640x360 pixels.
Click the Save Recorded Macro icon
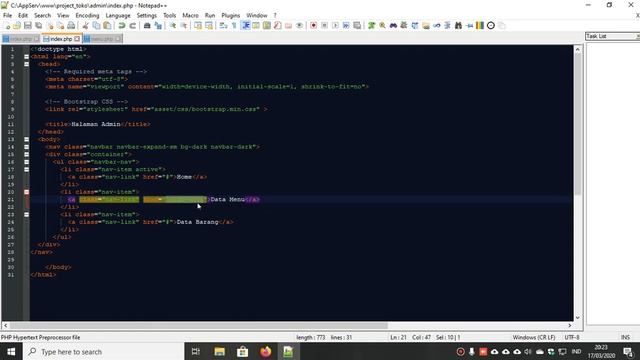pyautogui.click(x=357, y=26)
